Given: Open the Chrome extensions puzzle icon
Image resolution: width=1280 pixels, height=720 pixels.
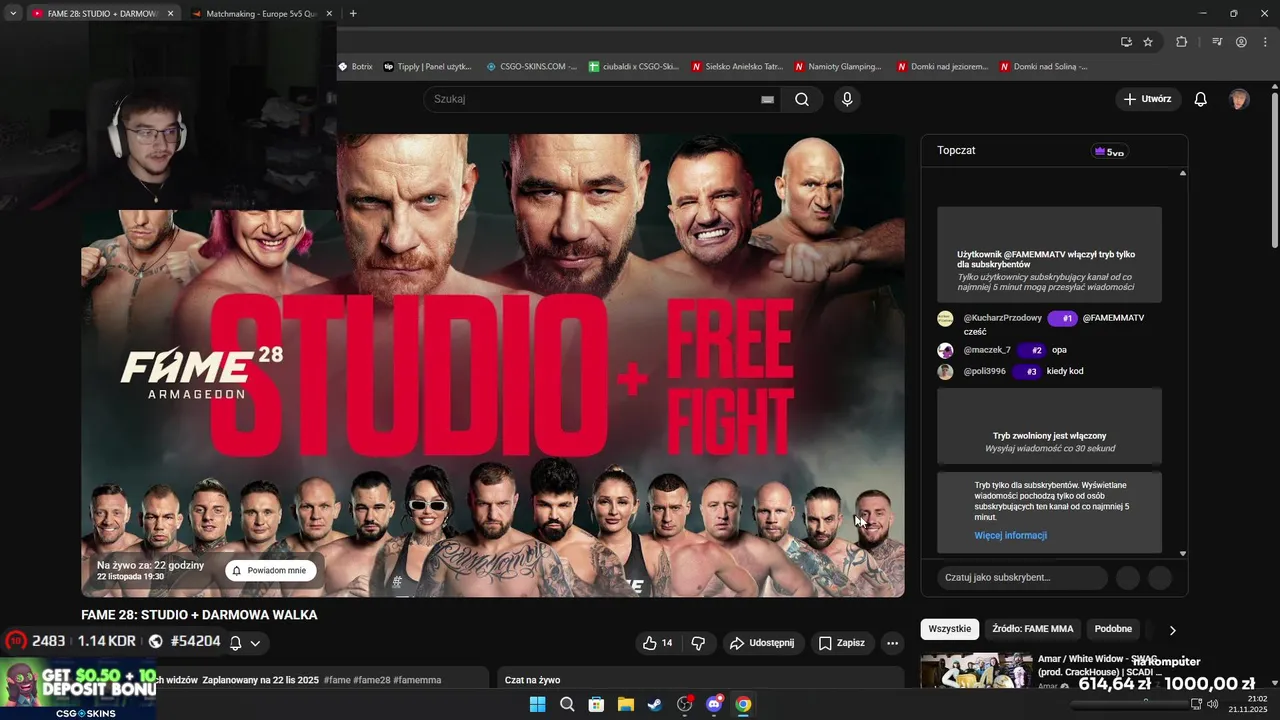Looking at the screenshot, I should click(1182, 42).
